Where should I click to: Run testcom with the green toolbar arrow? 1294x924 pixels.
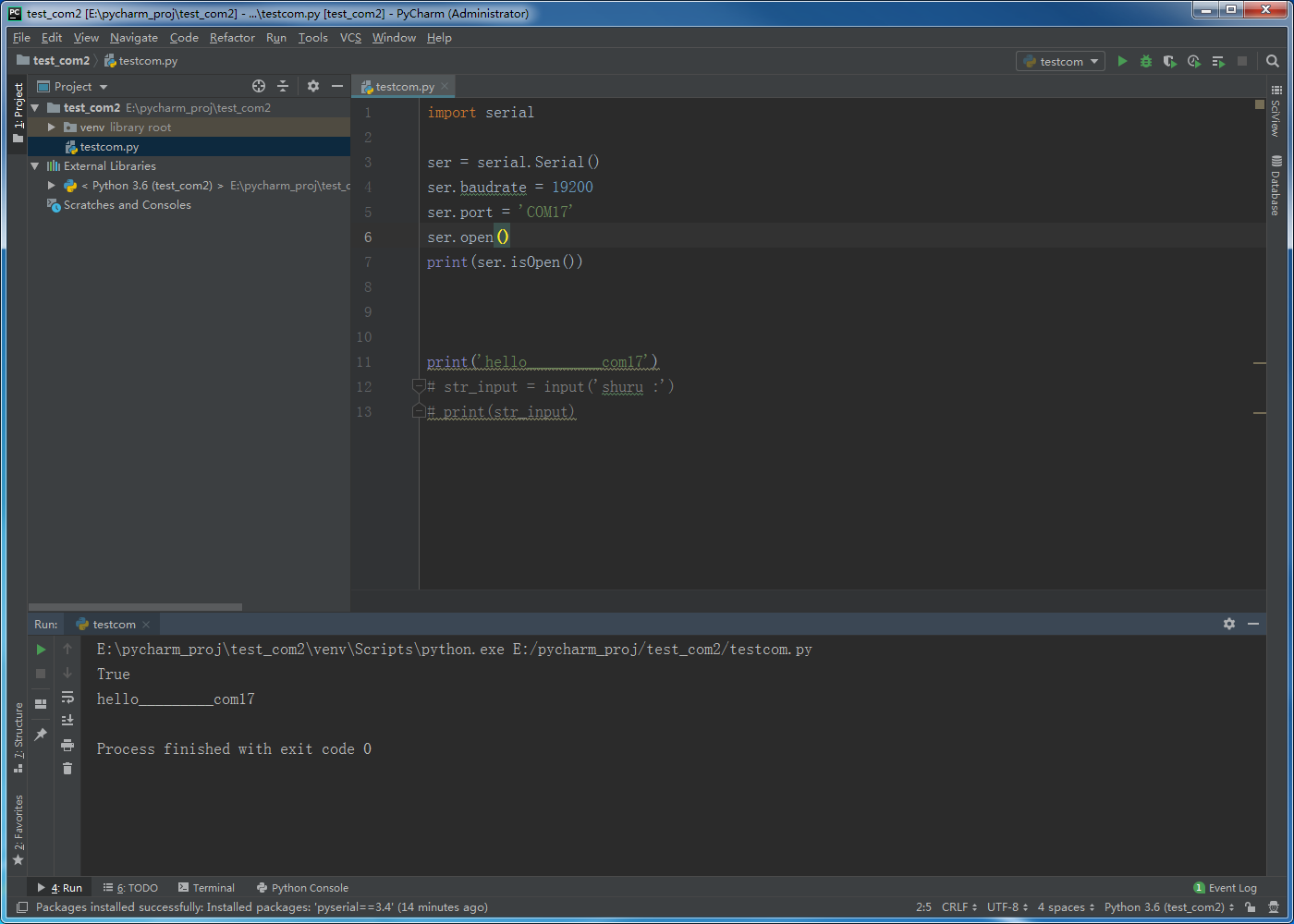tap(1122, 61)
